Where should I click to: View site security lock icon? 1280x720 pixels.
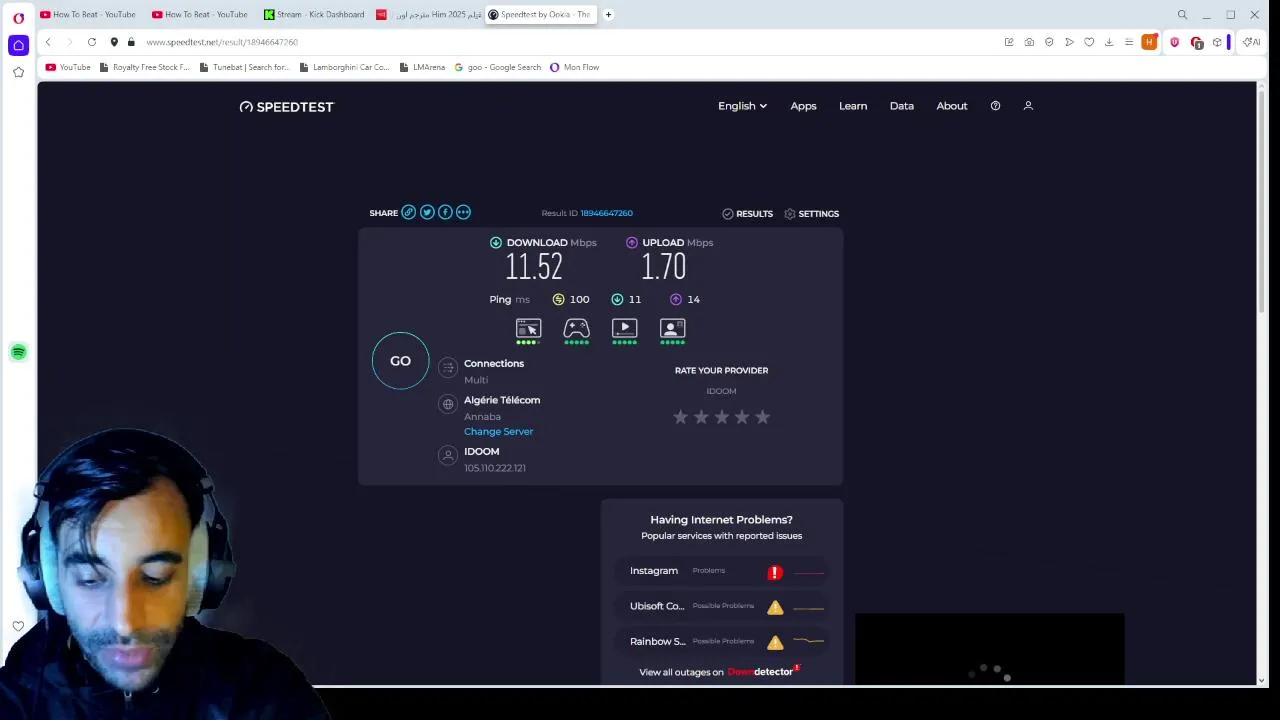[x=130, y=42]
